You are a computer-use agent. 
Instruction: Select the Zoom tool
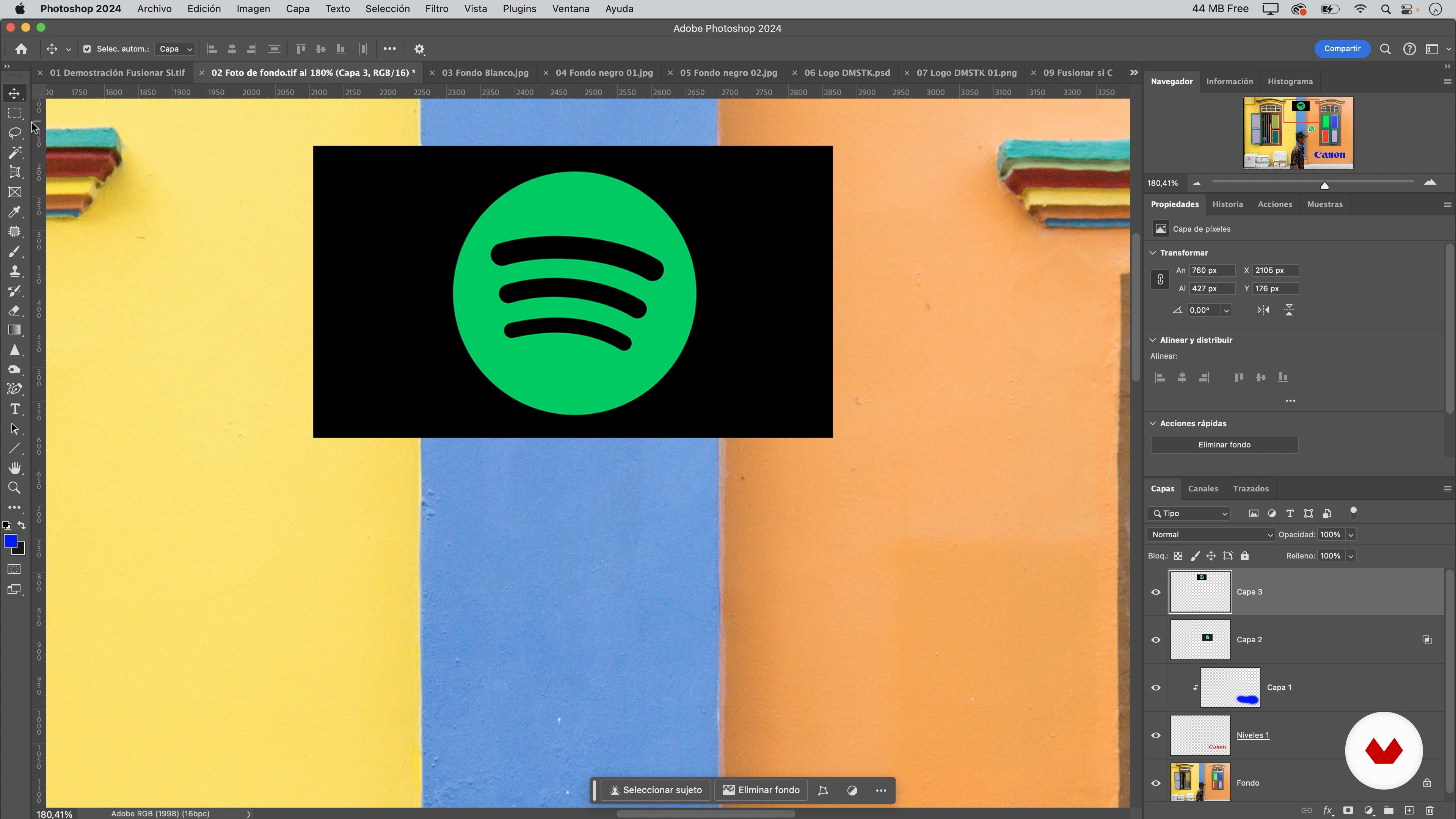(x=15, y=488)
